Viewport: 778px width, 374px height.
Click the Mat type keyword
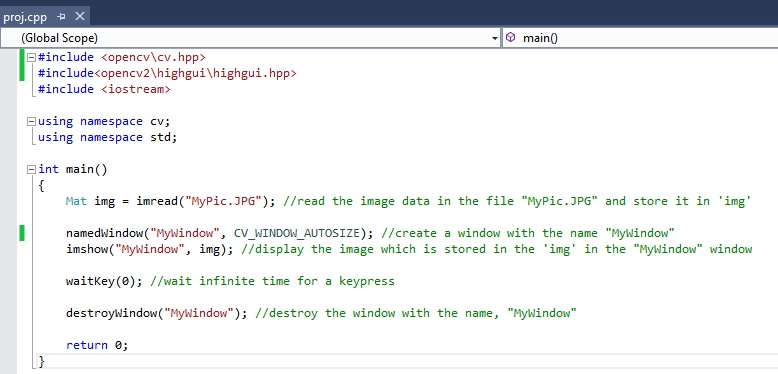(76, 201)
